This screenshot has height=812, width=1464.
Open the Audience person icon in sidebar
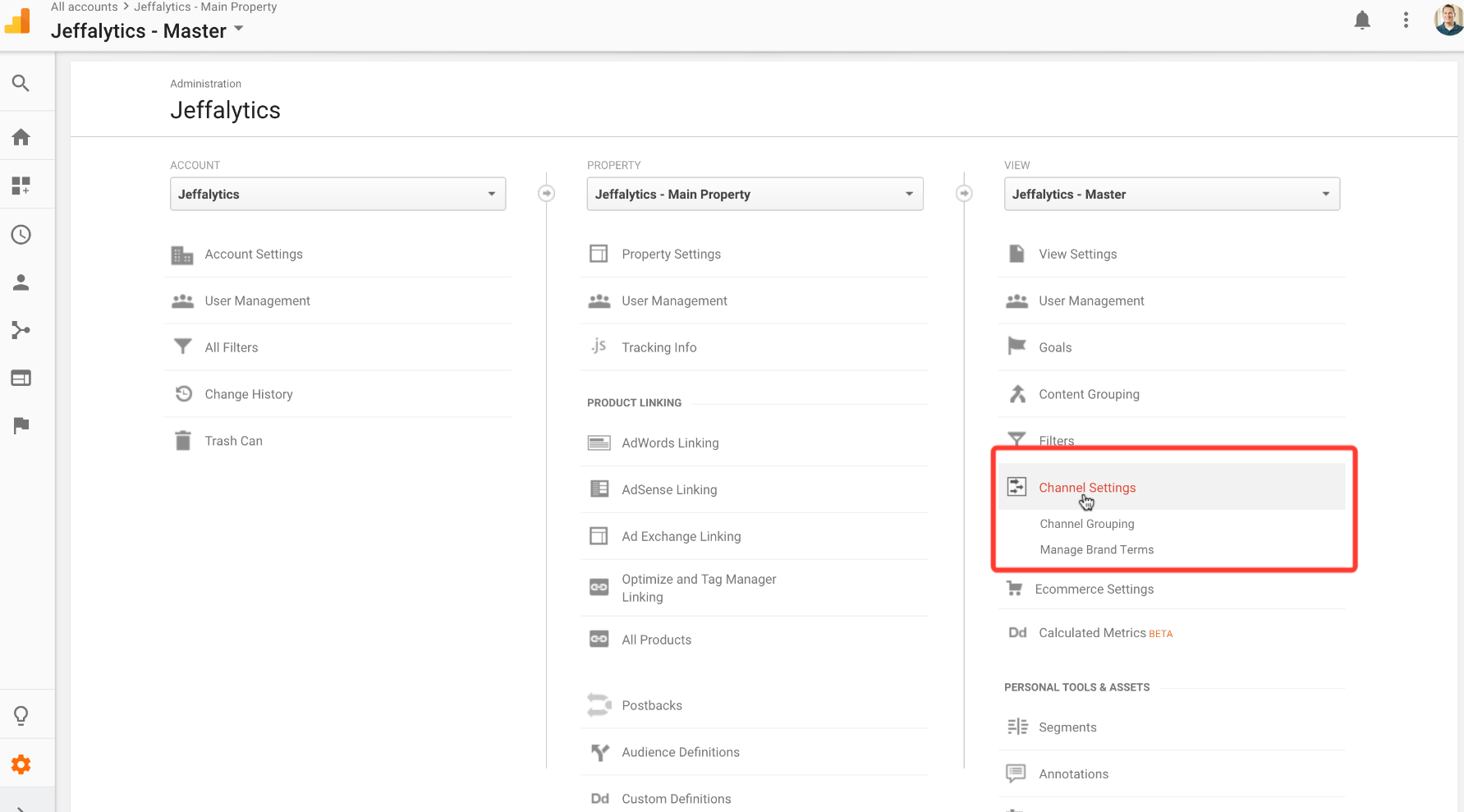pyautogui.click(x=21, y=282)
